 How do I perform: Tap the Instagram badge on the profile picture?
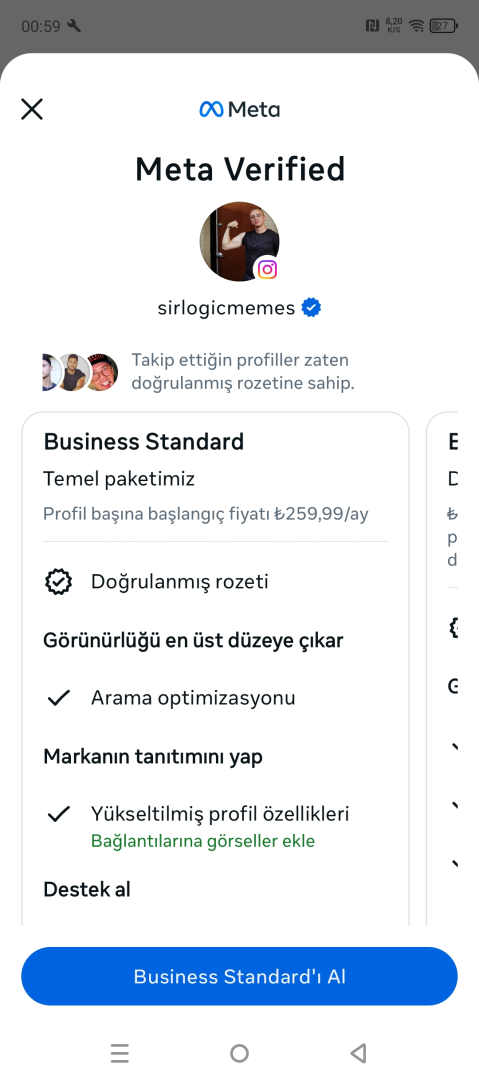267,269
